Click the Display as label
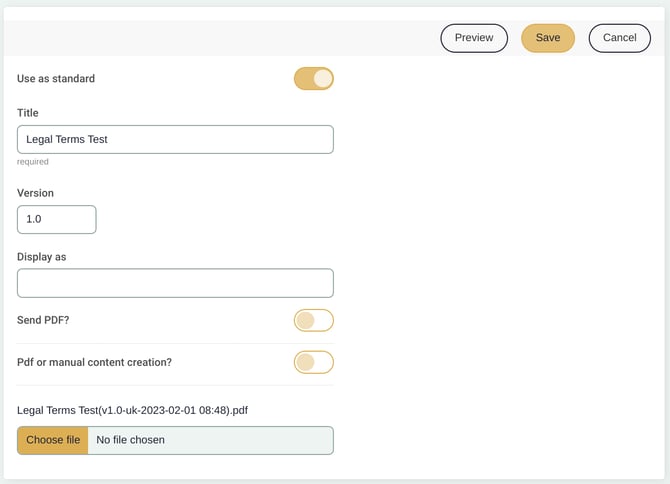This screenshot has height=484, width=670. click(42, 257)
